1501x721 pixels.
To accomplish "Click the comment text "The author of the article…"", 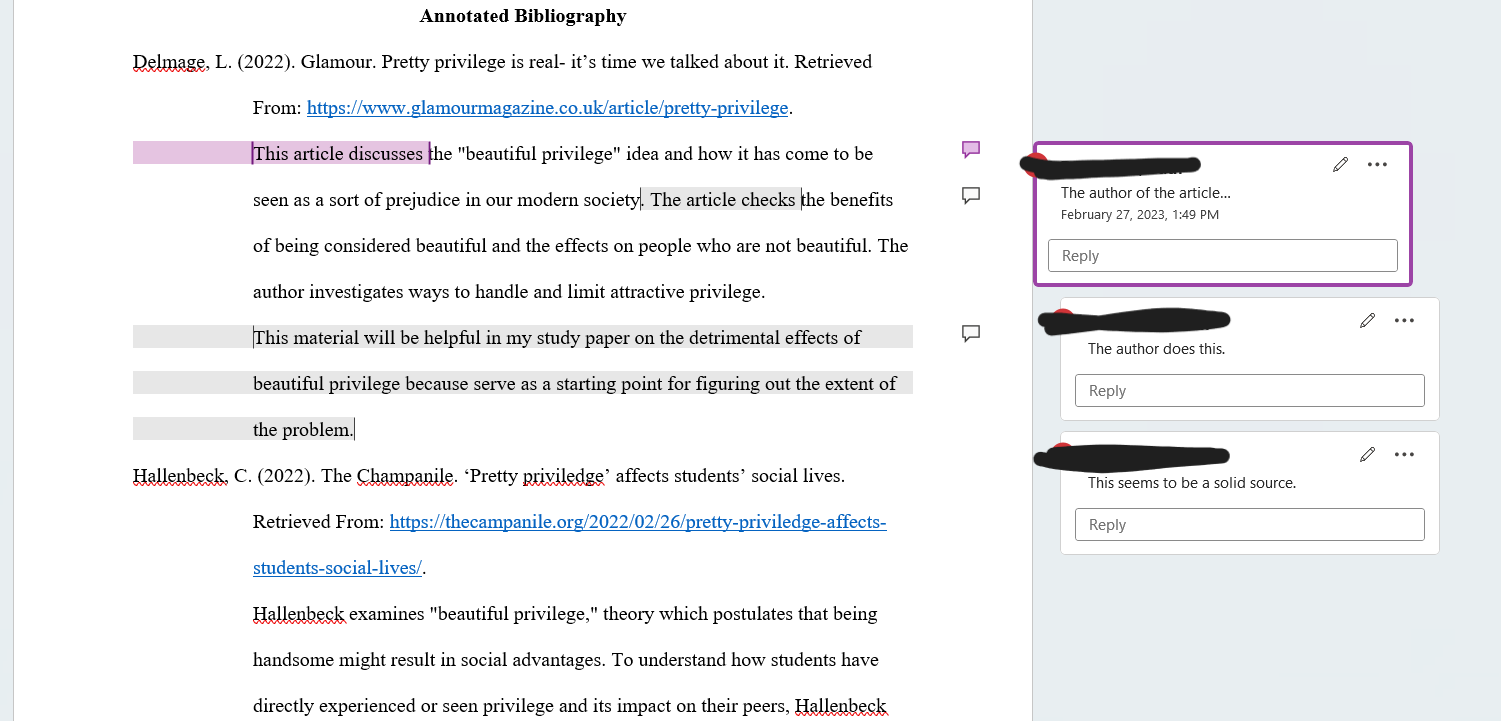I will [x=1146, y=193].
